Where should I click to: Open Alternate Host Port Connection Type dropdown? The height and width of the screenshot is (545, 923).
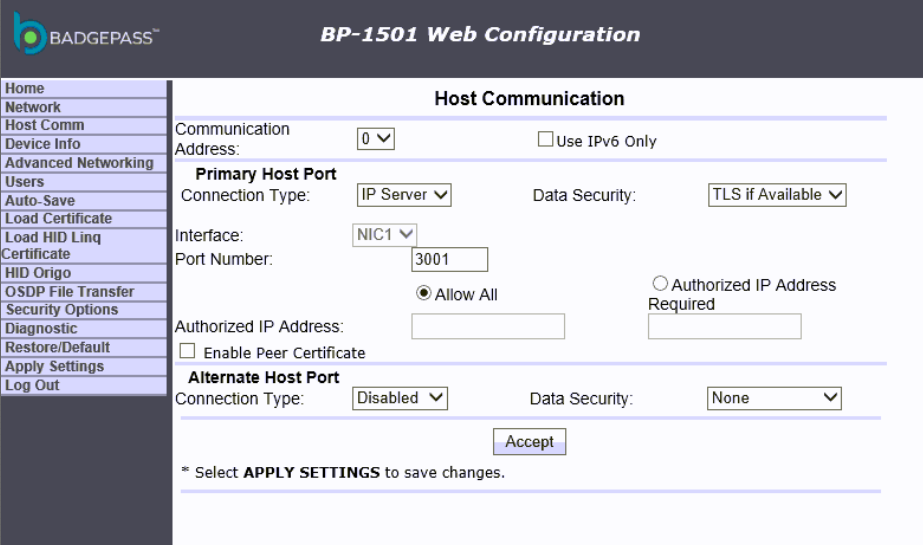tap(400, 398)
